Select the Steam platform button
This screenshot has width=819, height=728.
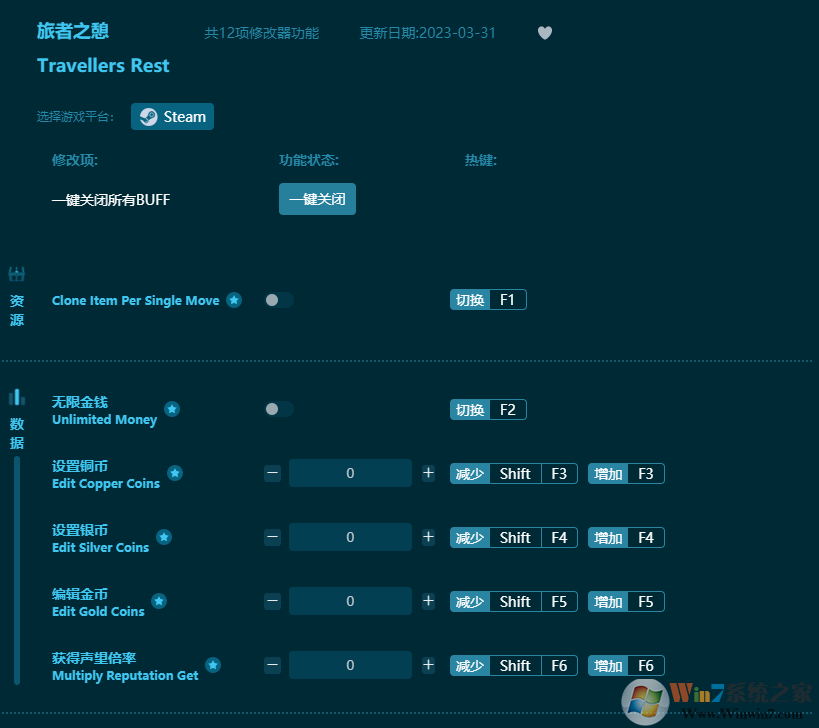[x=172, y=116]
